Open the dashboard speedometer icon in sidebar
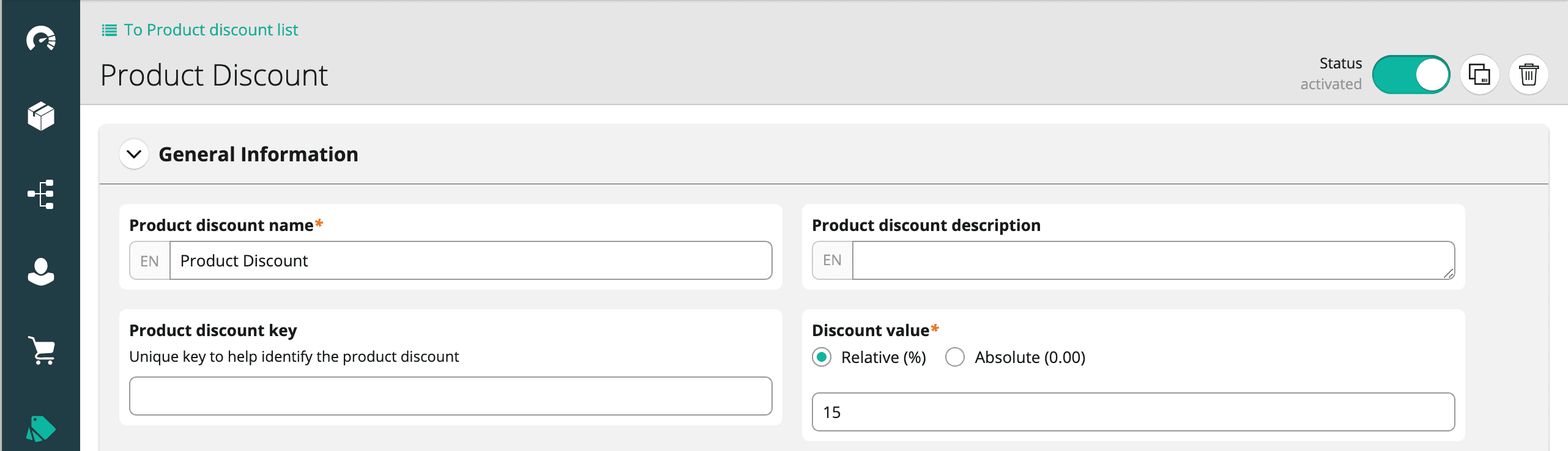Screen dimensions: 1568x451 41,39
